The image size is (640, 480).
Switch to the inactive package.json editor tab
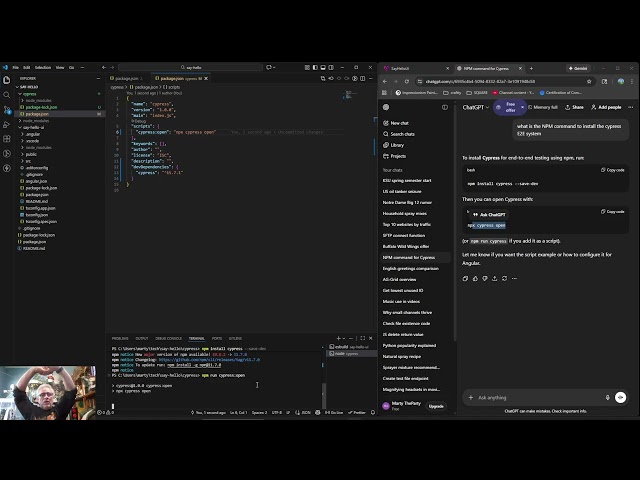pyautogui.click(x=127, y=78)
